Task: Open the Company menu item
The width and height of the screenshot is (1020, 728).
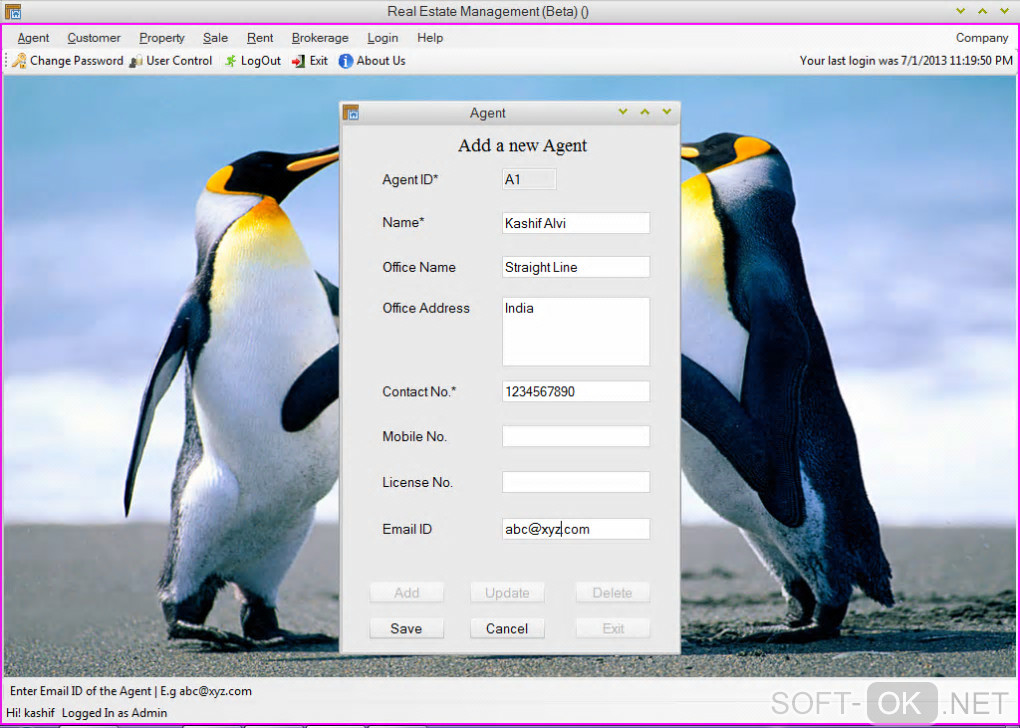Action: 982,38
